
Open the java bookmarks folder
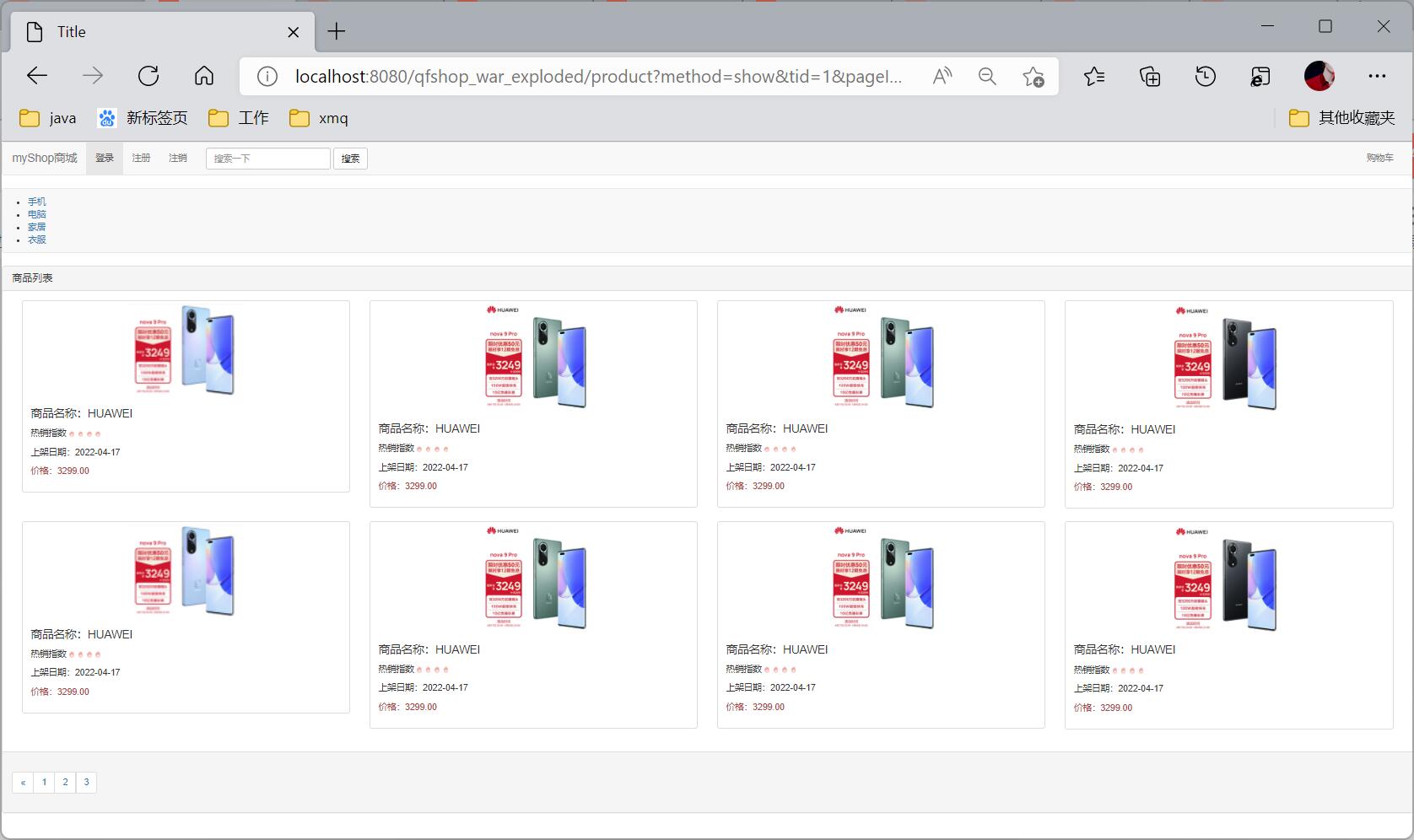point(48,118)
